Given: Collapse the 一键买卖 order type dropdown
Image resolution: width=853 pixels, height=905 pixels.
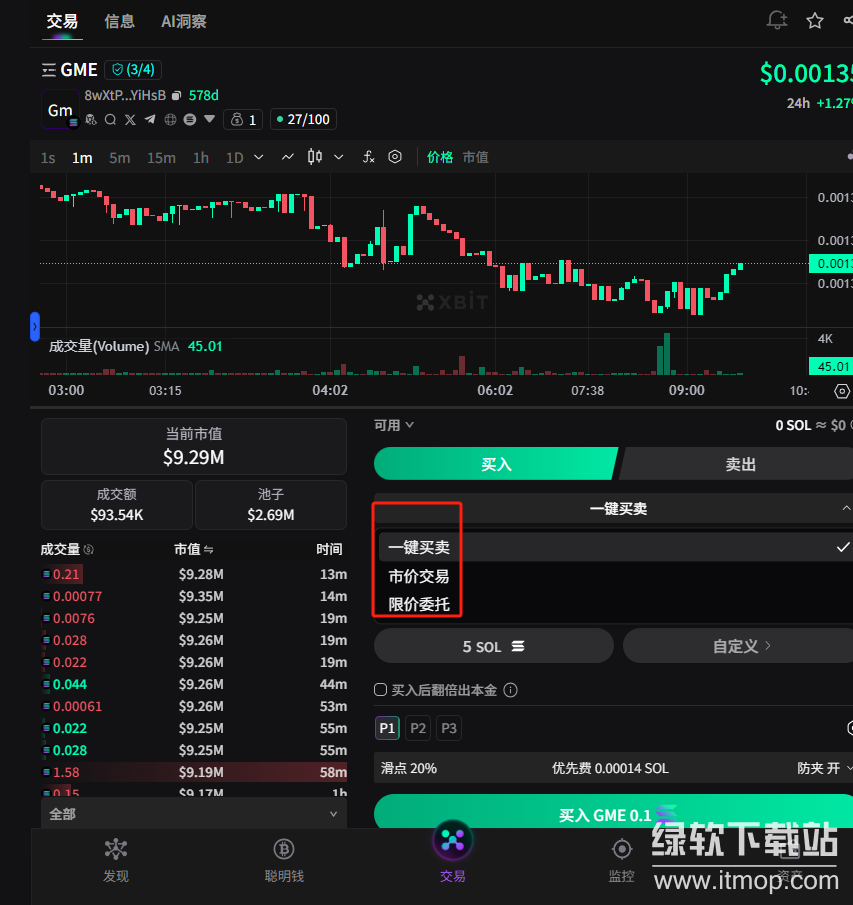Looking at the screenshot, I should (846, 508).
